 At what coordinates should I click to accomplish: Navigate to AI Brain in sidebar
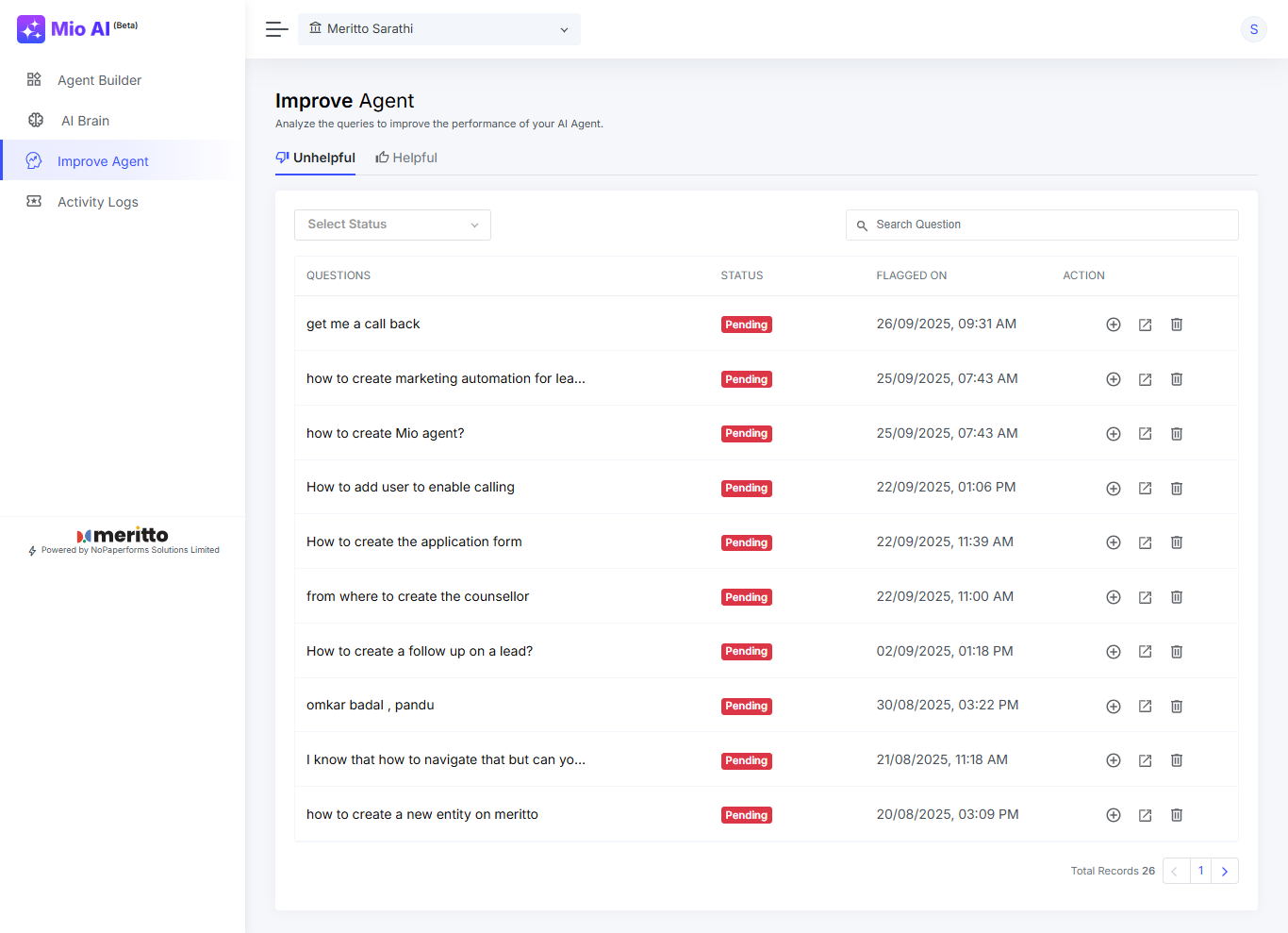[x=85, y=121]
